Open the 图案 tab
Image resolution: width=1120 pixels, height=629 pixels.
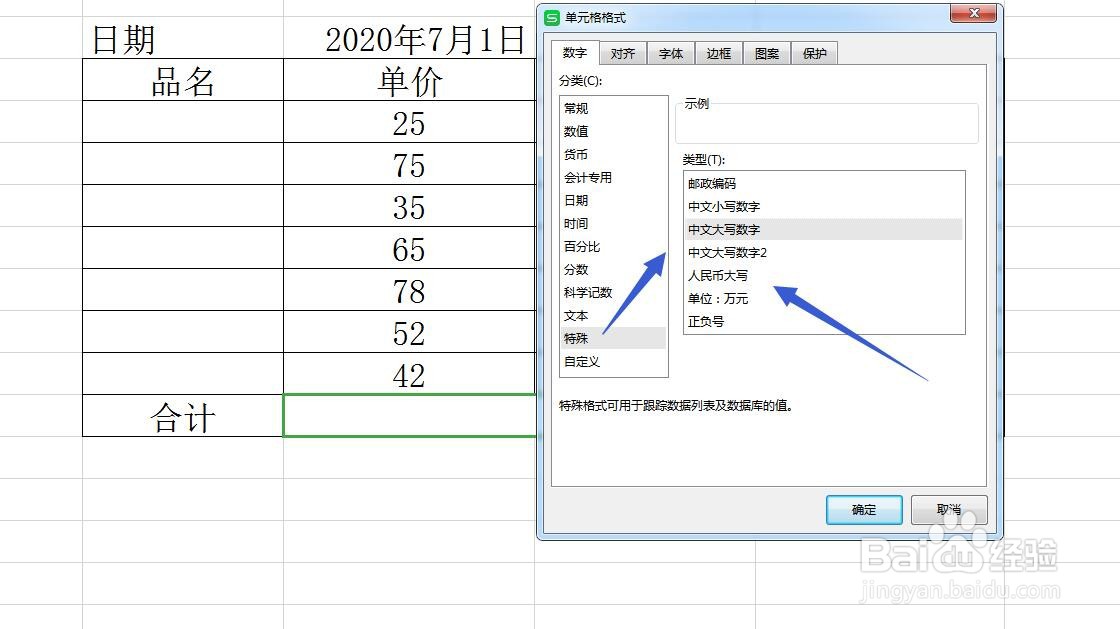767,53
